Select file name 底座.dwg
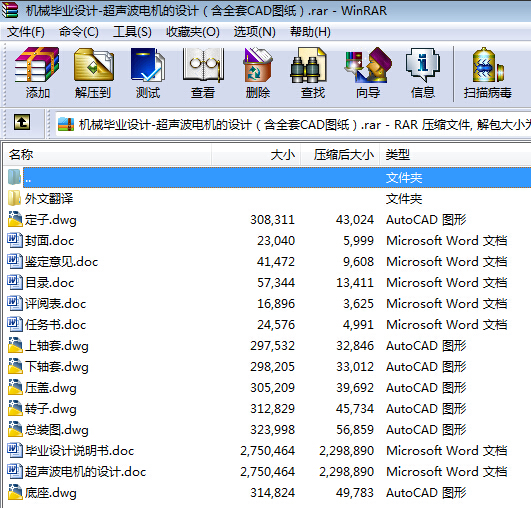This screenshot has width=531, height=508. pos(50,493)
